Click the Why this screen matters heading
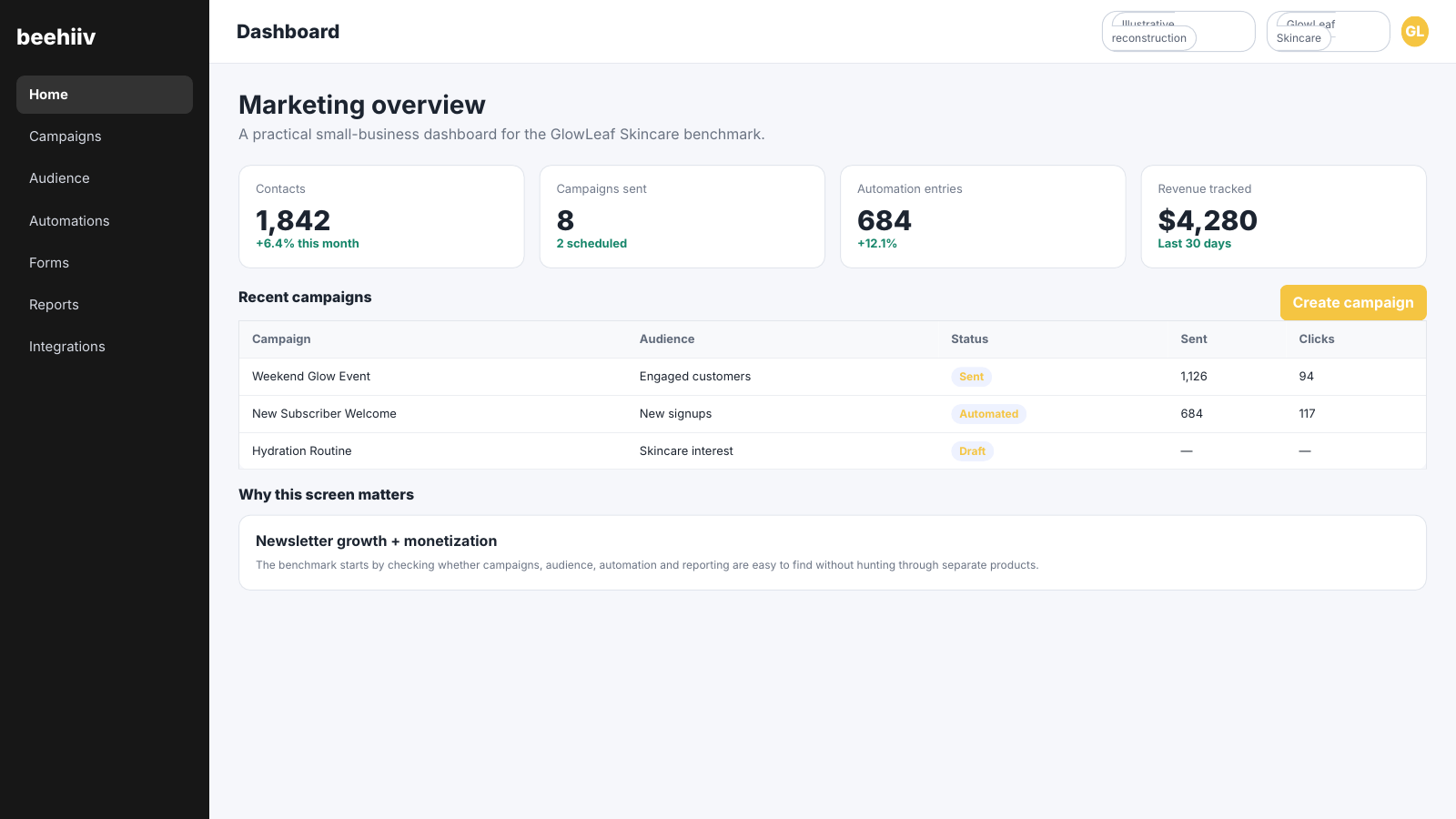The width and height of the screenshot is (1456, 819). click(326, 495)
